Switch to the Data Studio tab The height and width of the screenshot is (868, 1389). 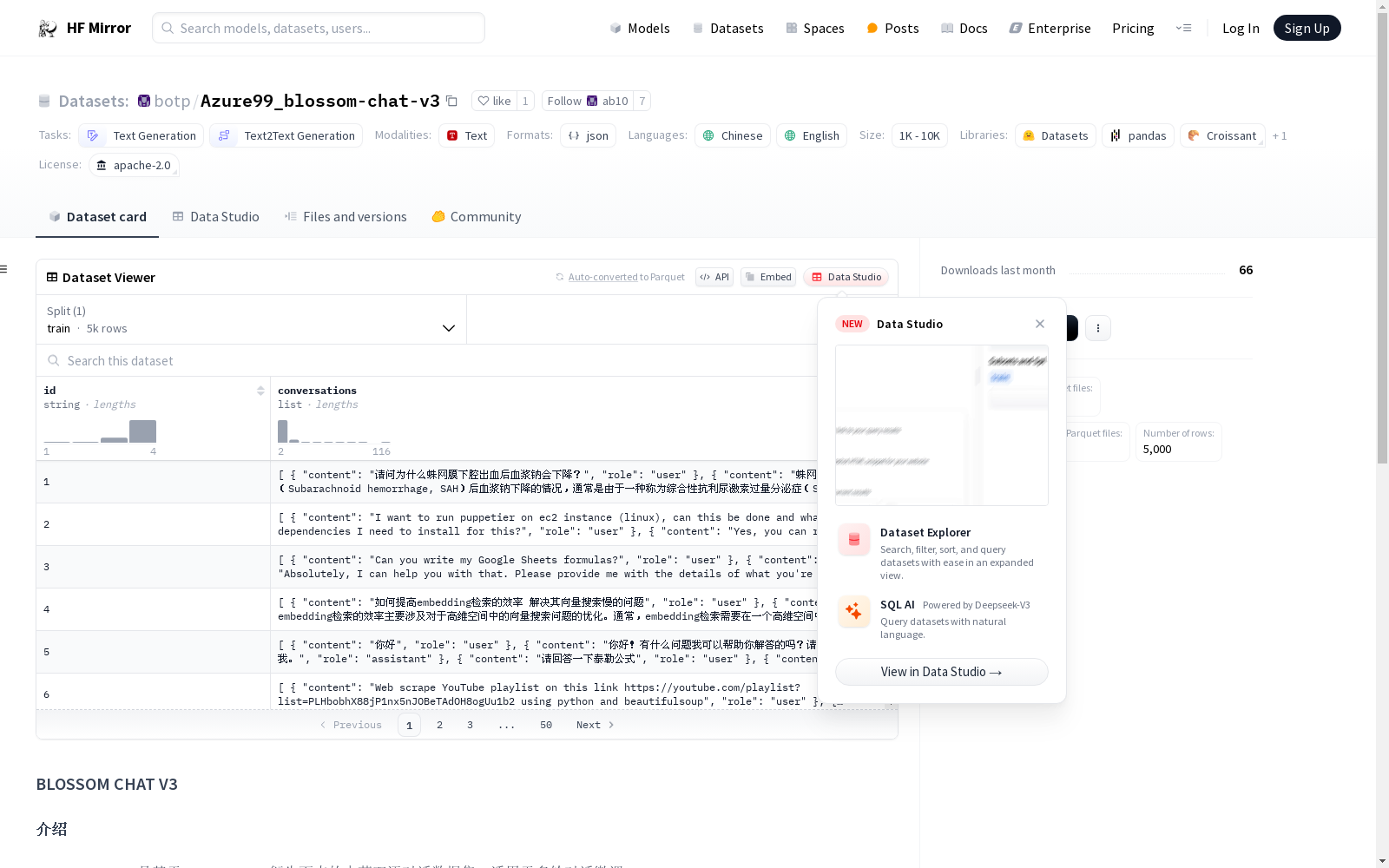tap(215, 217)
